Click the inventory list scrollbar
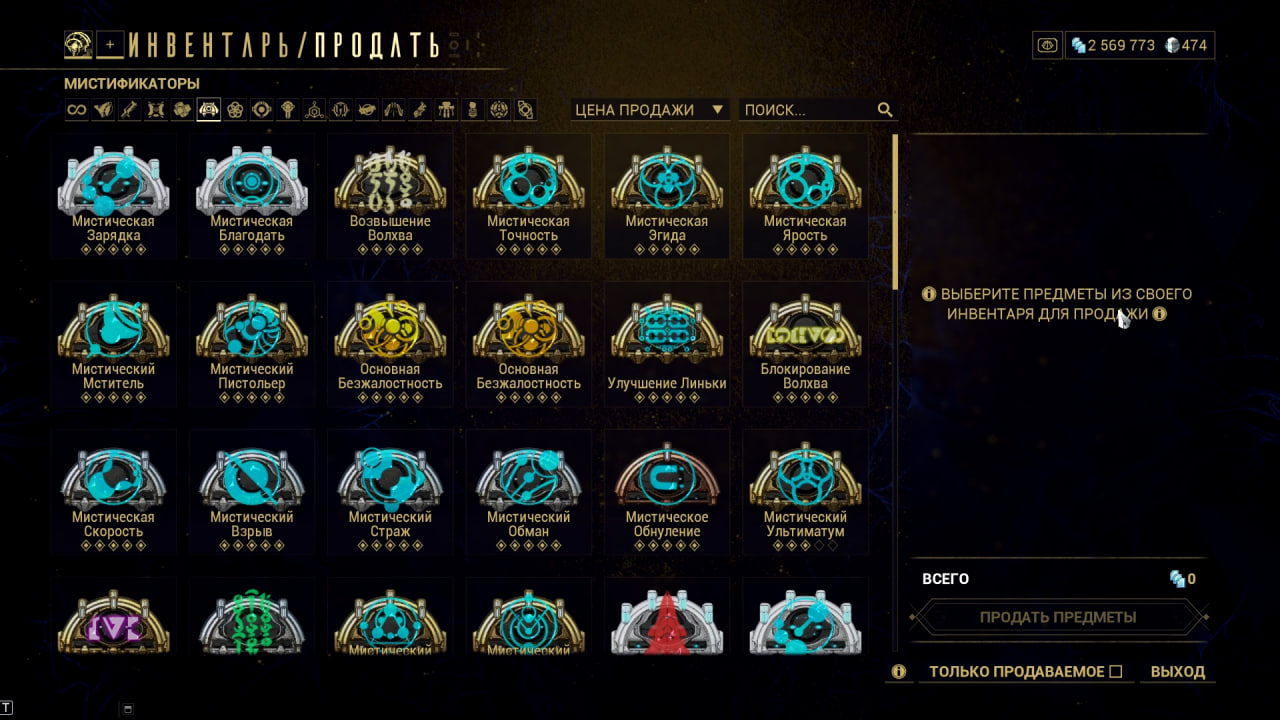The height and width of the screenshot is (720, 1280). (x=896, y=213)
